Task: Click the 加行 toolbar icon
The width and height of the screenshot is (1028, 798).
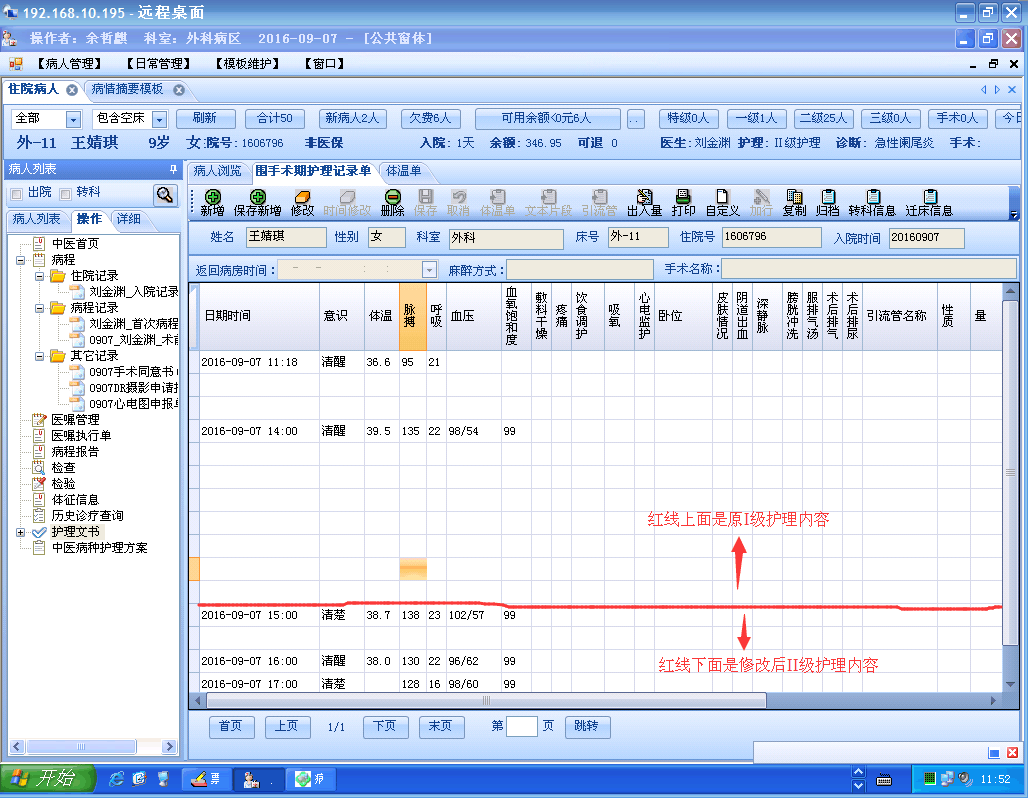Action: (x=761, y=203)
